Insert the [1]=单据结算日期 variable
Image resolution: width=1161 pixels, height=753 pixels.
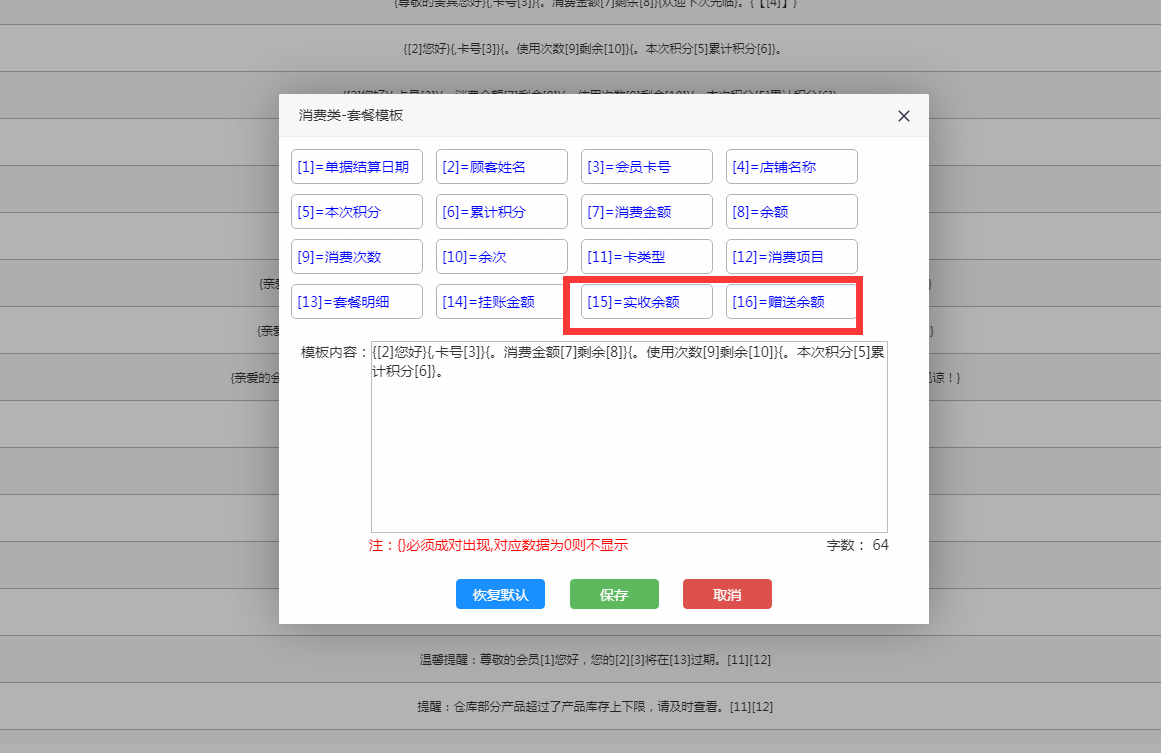(357, 167)
